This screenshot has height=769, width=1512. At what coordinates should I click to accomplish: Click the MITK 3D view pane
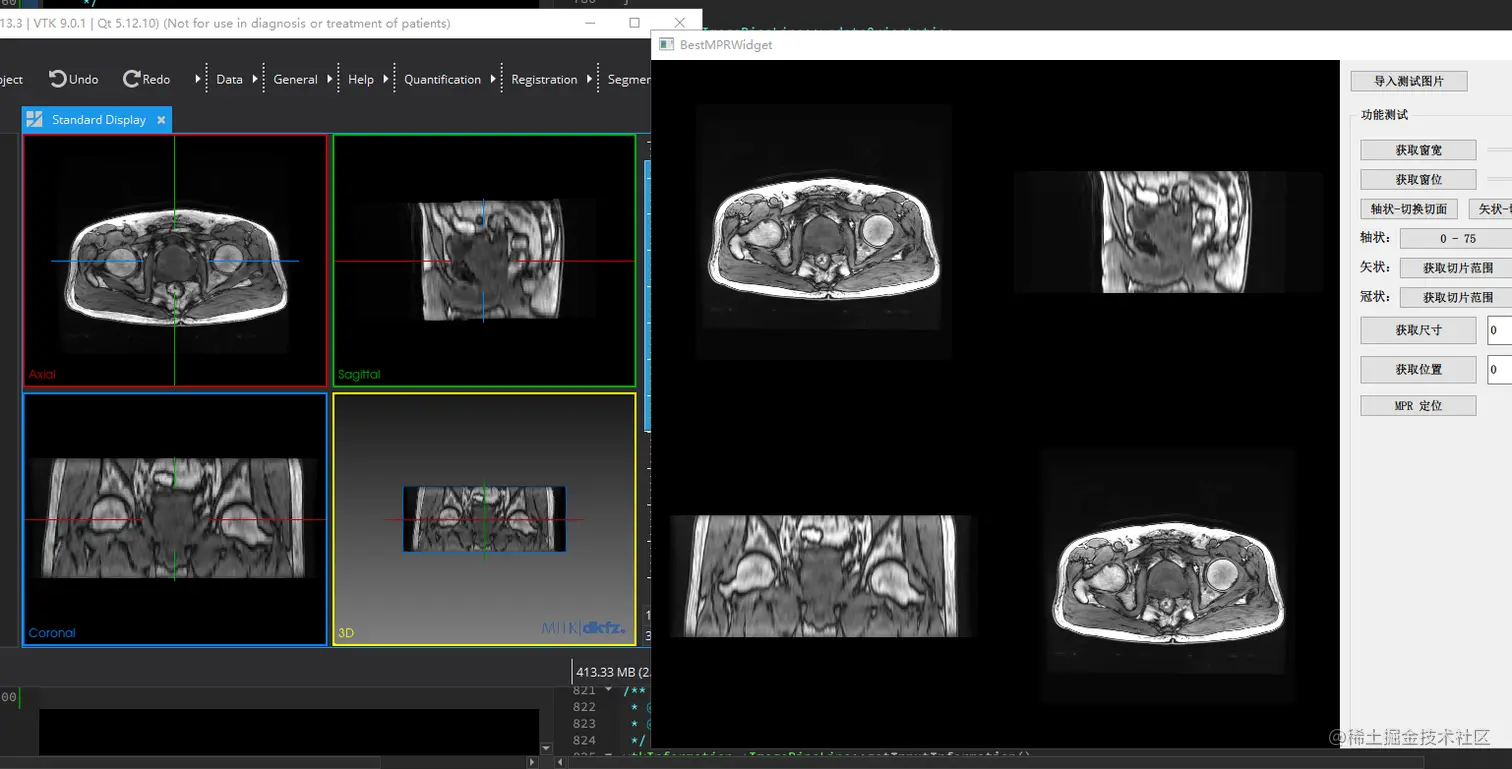point(484,519)
